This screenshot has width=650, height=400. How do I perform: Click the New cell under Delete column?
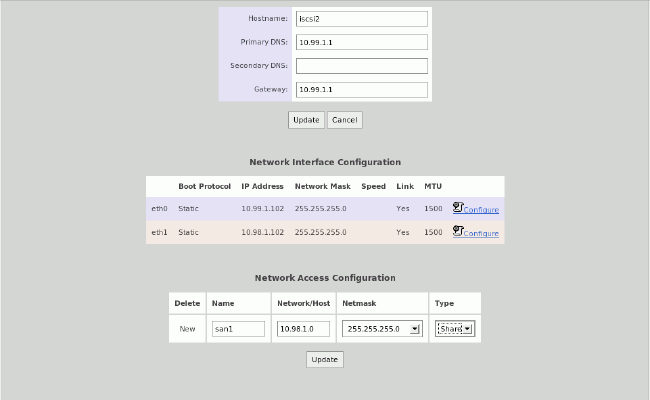pyautogui.click(x=188, y=328)
